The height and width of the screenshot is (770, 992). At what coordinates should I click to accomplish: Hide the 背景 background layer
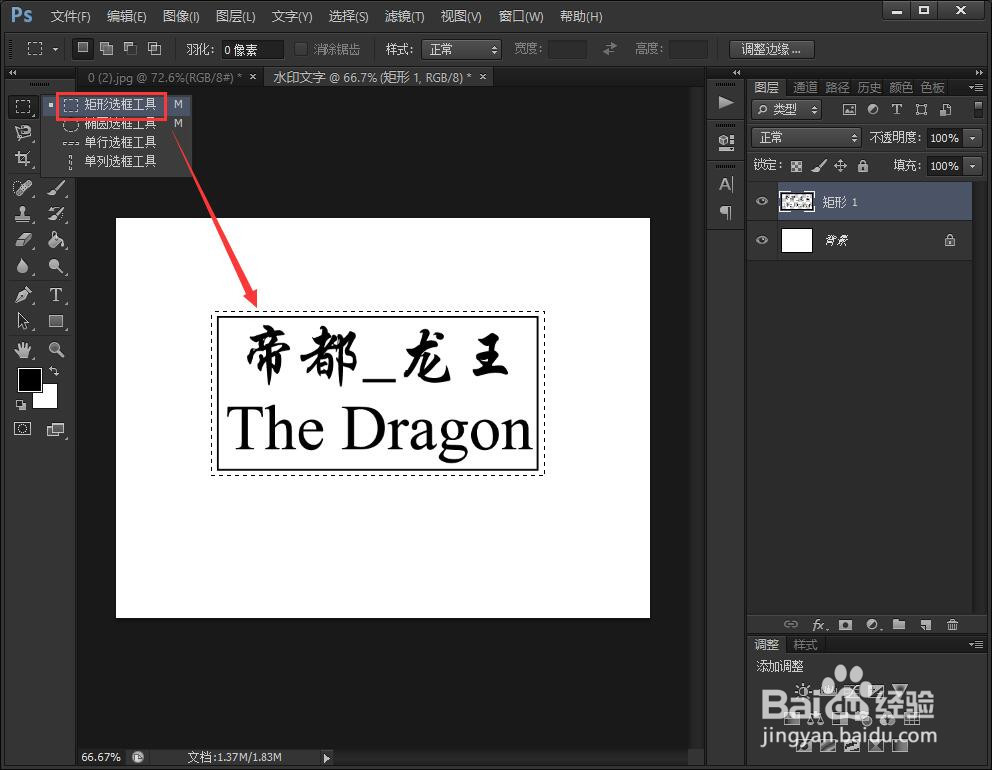click(762, 239)
